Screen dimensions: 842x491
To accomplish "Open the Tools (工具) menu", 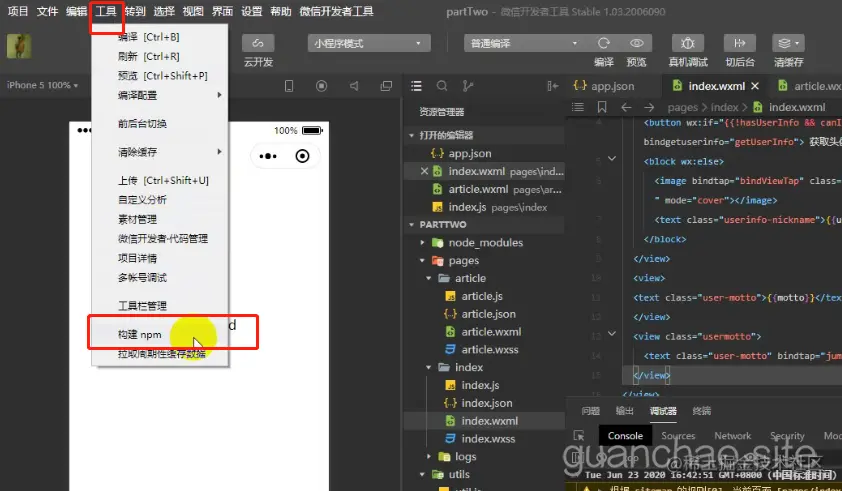I will pos(106,11).
